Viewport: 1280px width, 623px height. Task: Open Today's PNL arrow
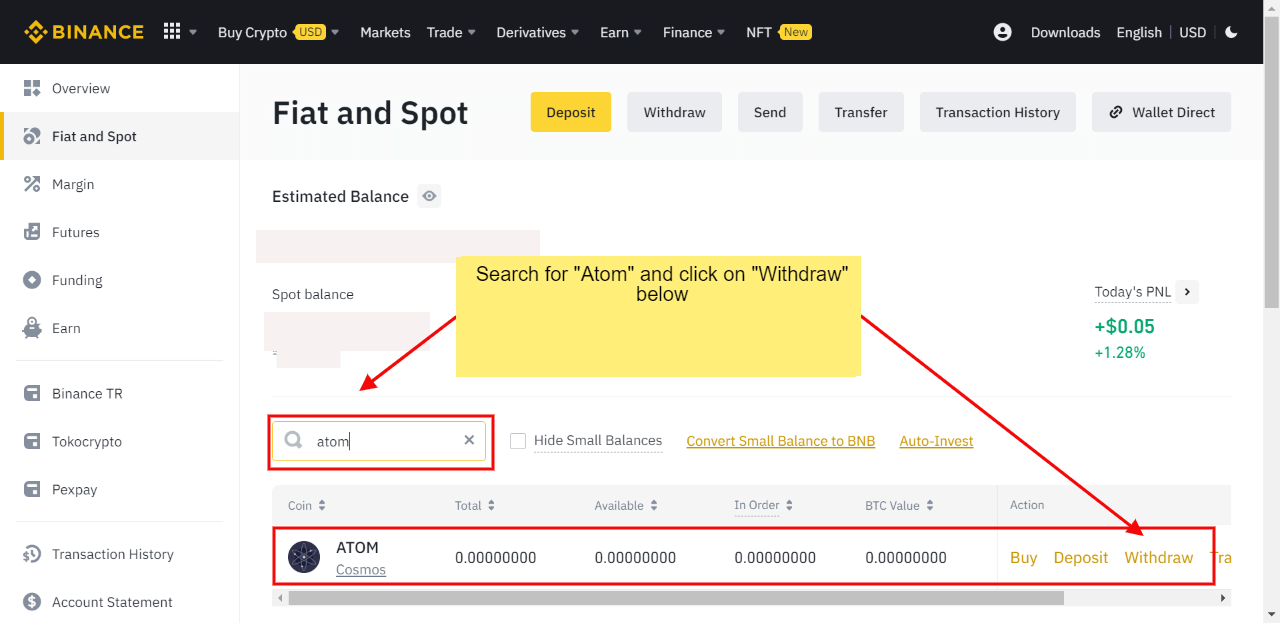[x=1187, y=292]
